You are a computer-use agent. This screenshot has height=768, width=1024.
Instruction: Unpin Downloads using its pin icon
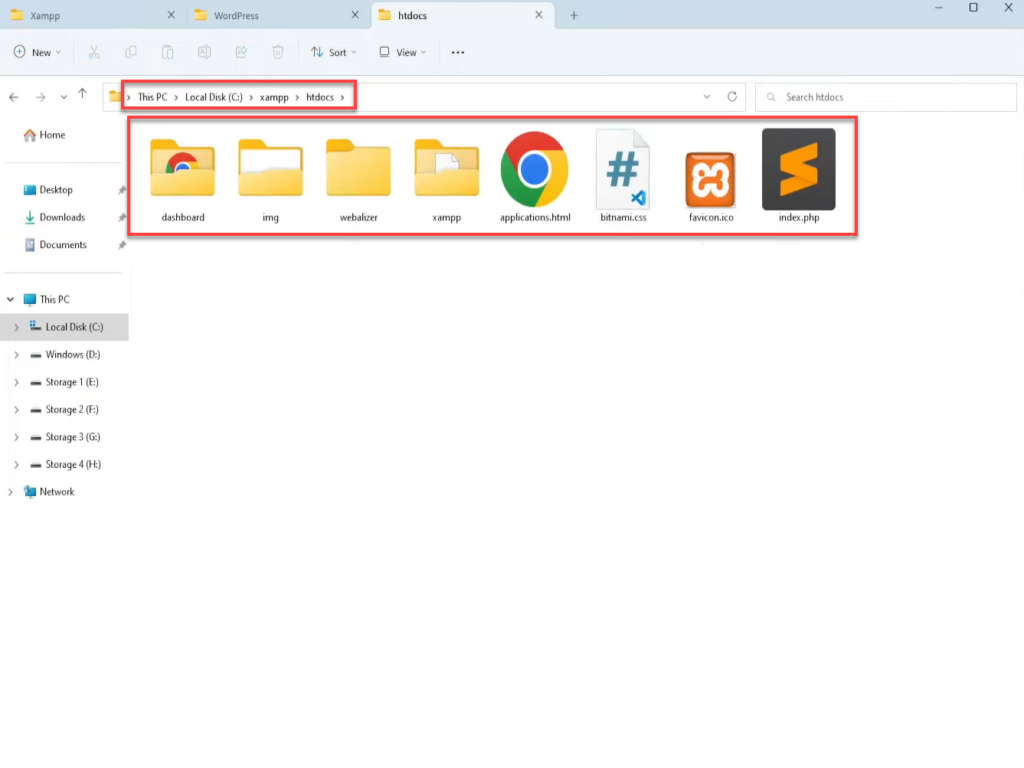point(121,217)
